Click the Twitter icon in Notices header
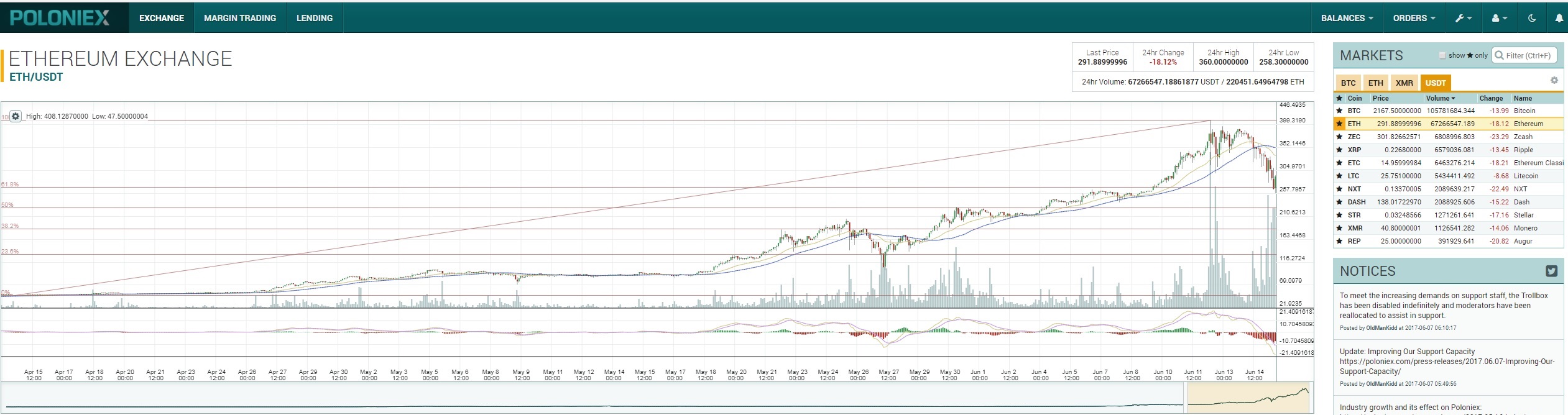Viewport: 1568px width, 415px height. point(1551,271)
